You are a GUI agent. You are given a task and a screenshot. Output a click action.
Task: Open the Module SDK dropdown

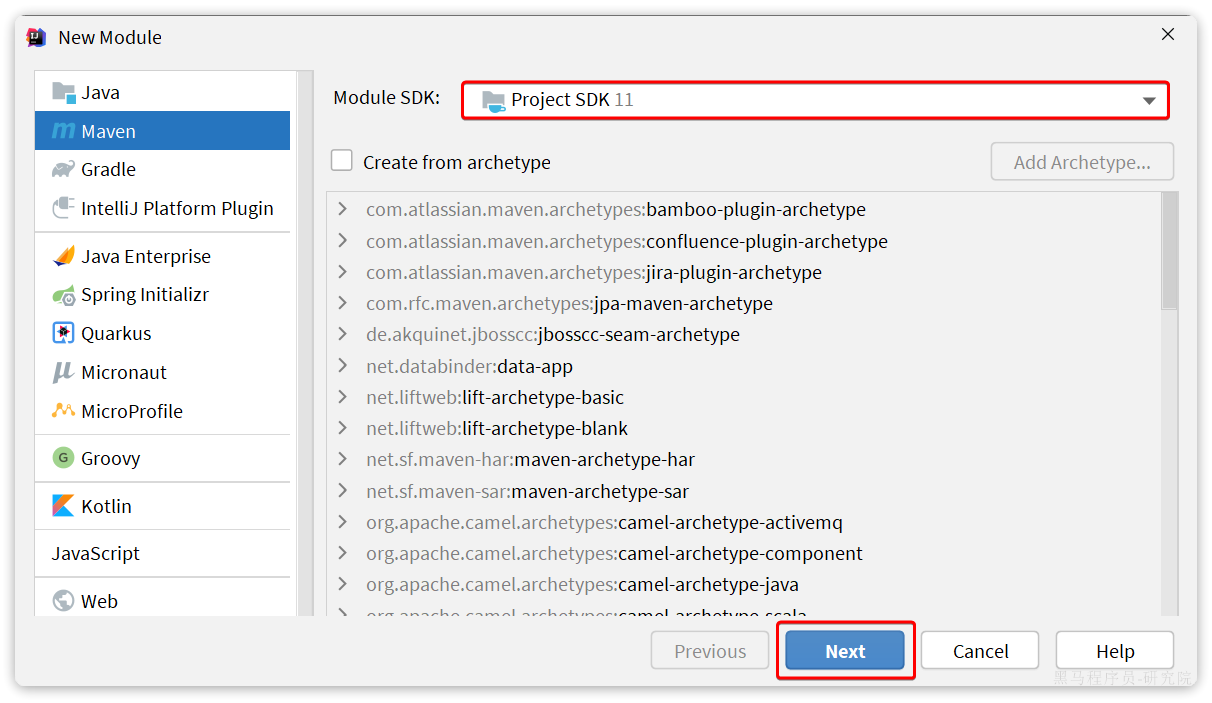point(815,100)
